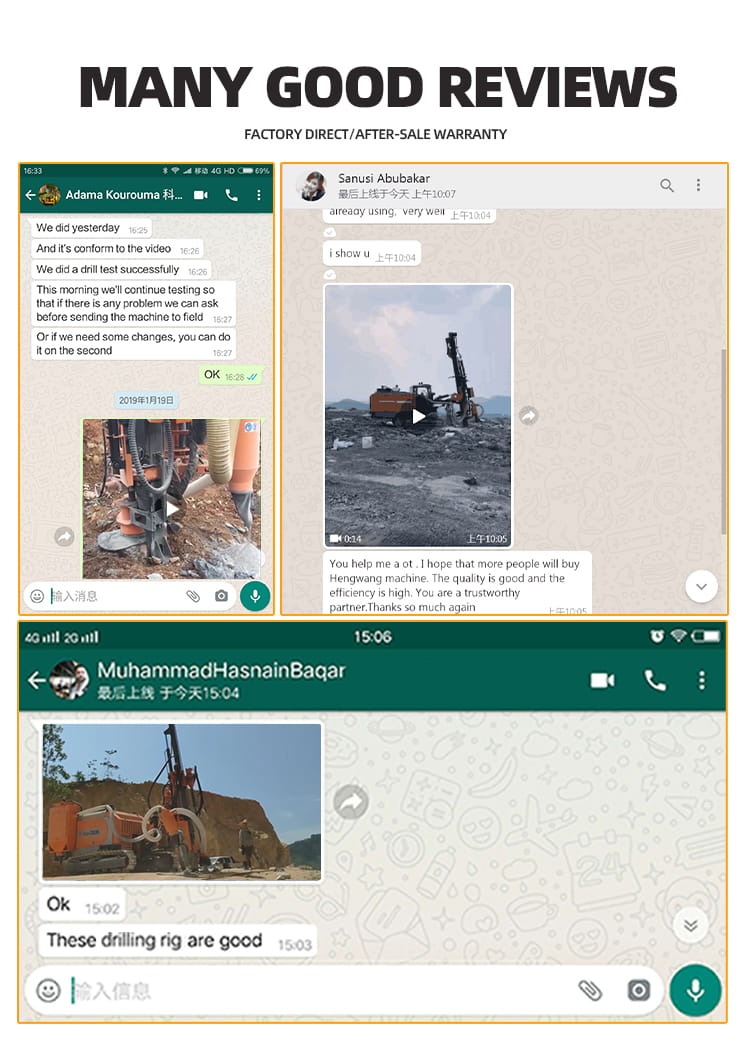
Task: Start video call with MuhammadHasnainBaqar
Action: [602, 681]
